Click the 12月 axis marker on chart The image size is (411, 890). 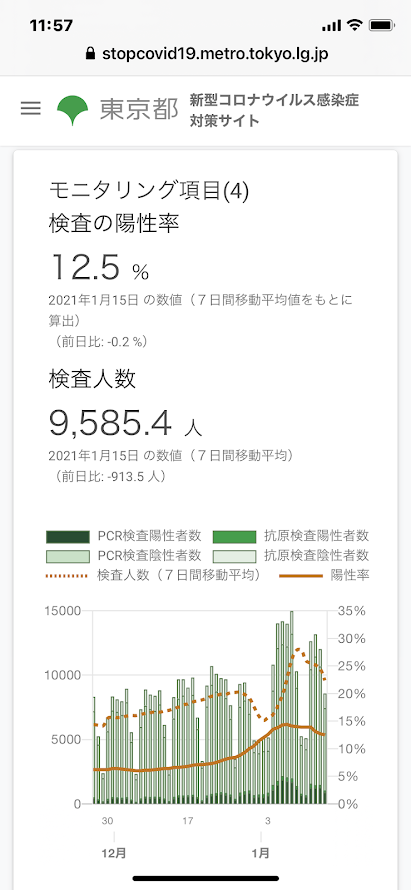tap(114, 853)
